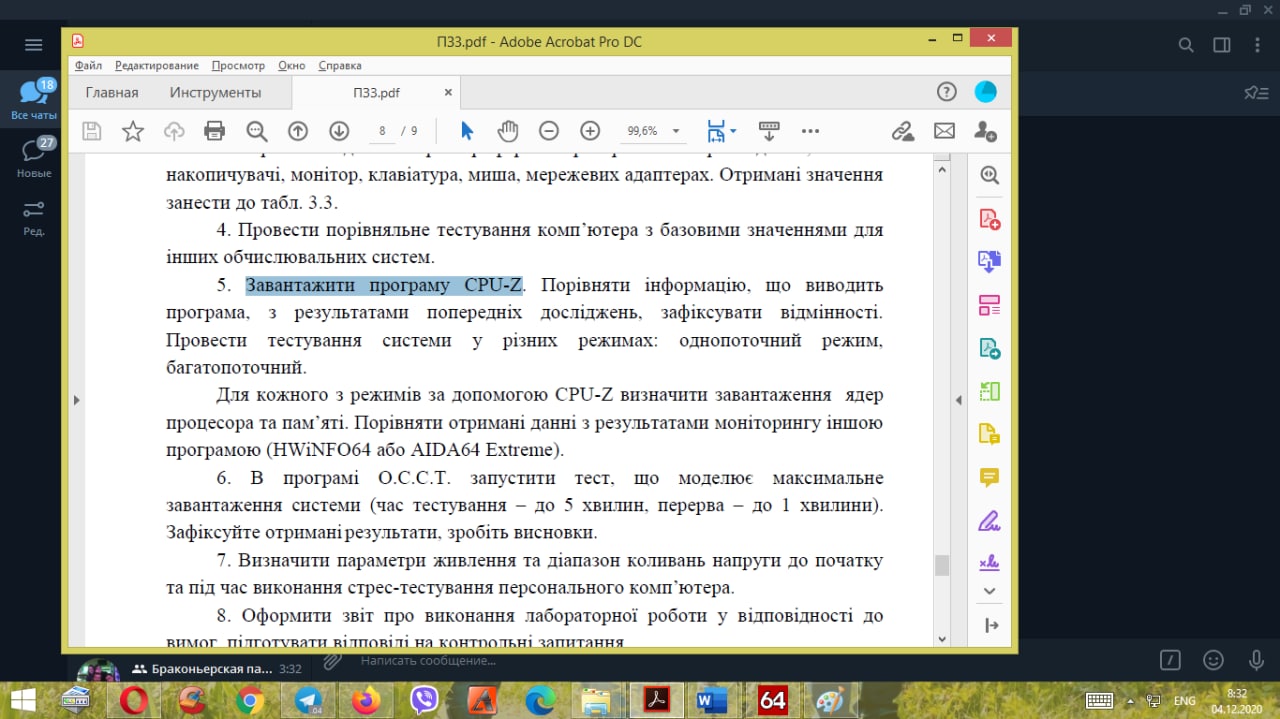
Task: Open the Telegram hamburger menu
Action: click(34, 45)
